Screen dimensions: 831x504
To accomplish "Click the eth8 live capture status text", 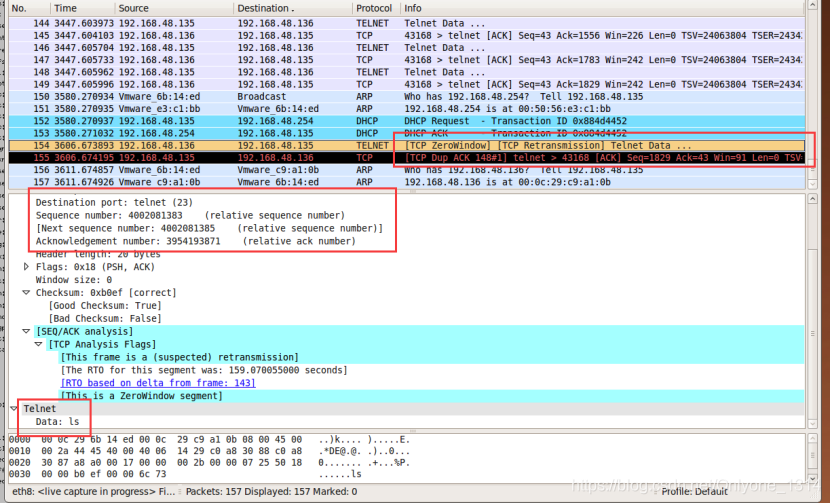I will (93, 492).
